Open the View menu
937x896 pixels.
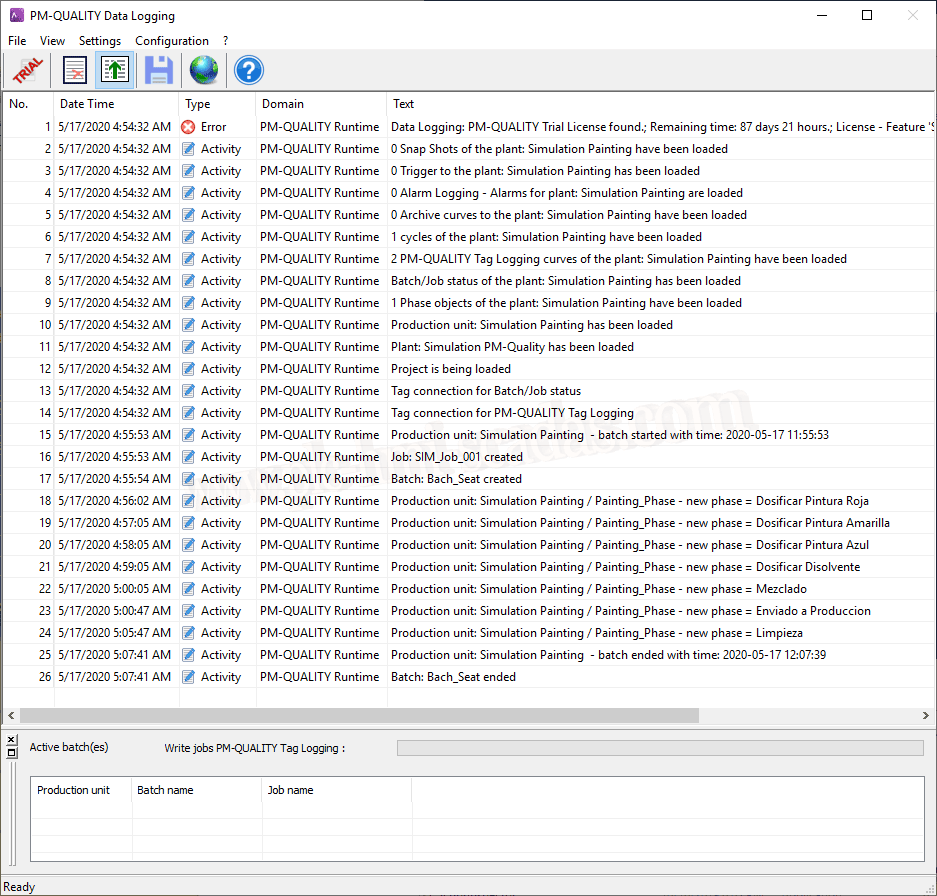[x=52, y=41]
